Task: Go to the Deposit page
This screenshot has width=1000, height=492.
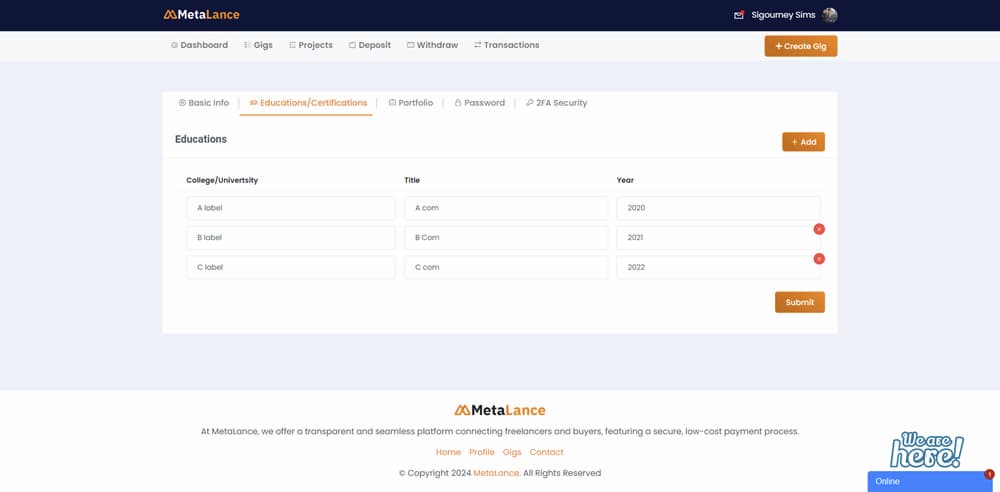Action: 370,45
